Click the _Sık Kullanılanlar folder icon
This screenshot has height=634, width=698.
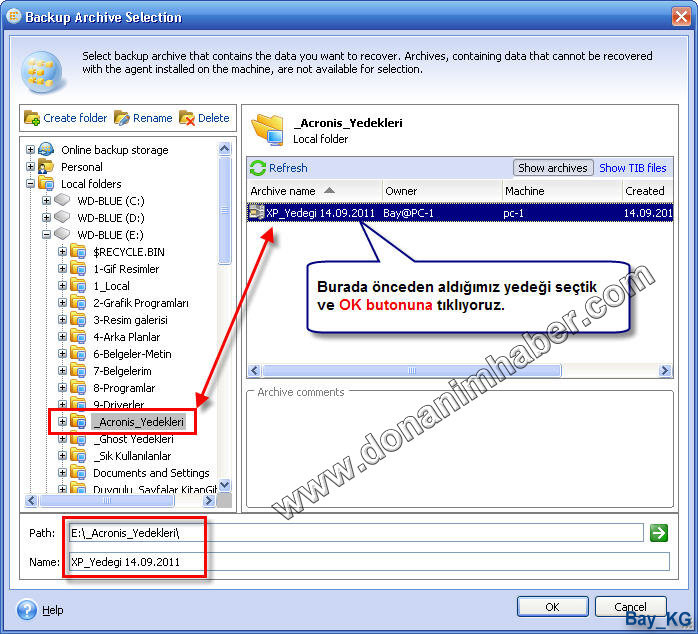(78, 455)
